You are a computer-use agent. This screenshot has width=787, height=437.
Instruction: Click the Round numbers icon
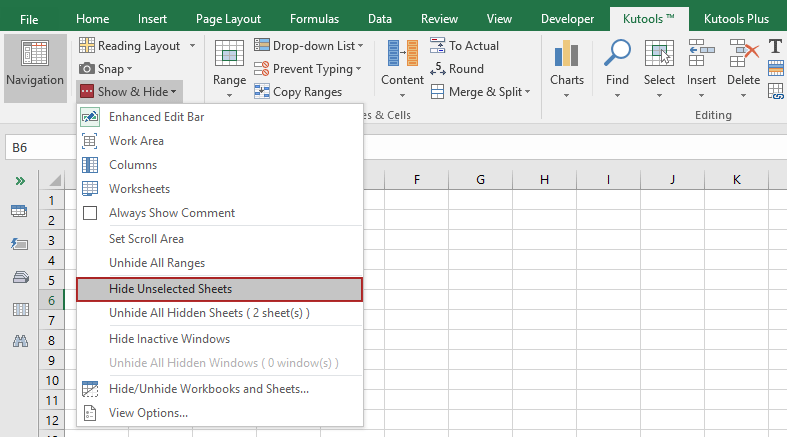438,68
